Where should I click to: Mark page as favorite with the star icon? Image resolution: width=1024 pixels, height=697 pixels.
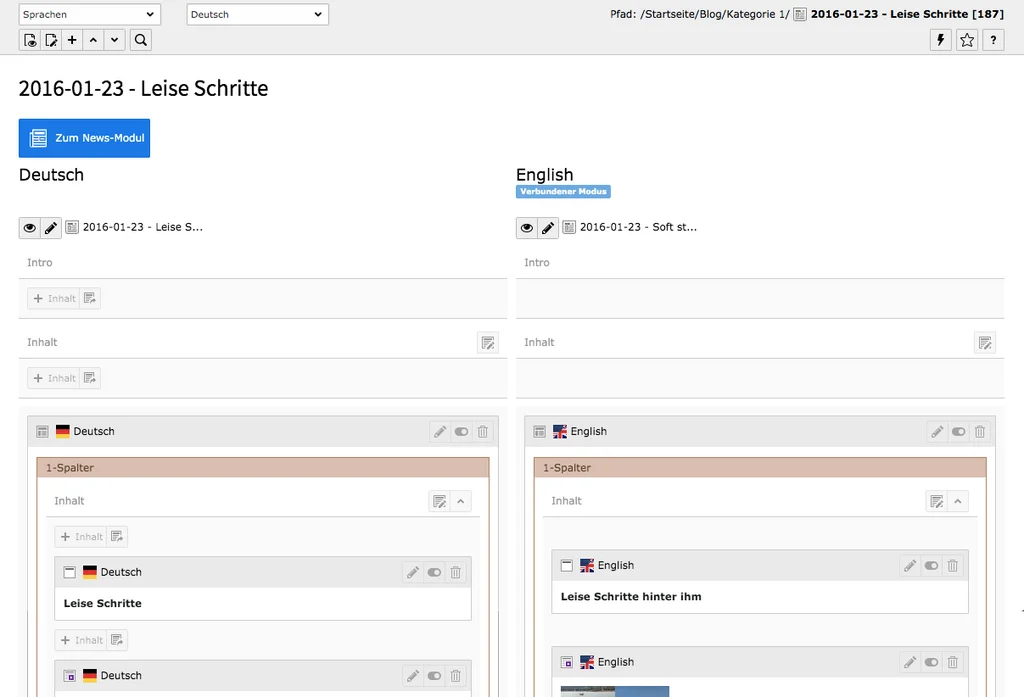pos(966,40)
